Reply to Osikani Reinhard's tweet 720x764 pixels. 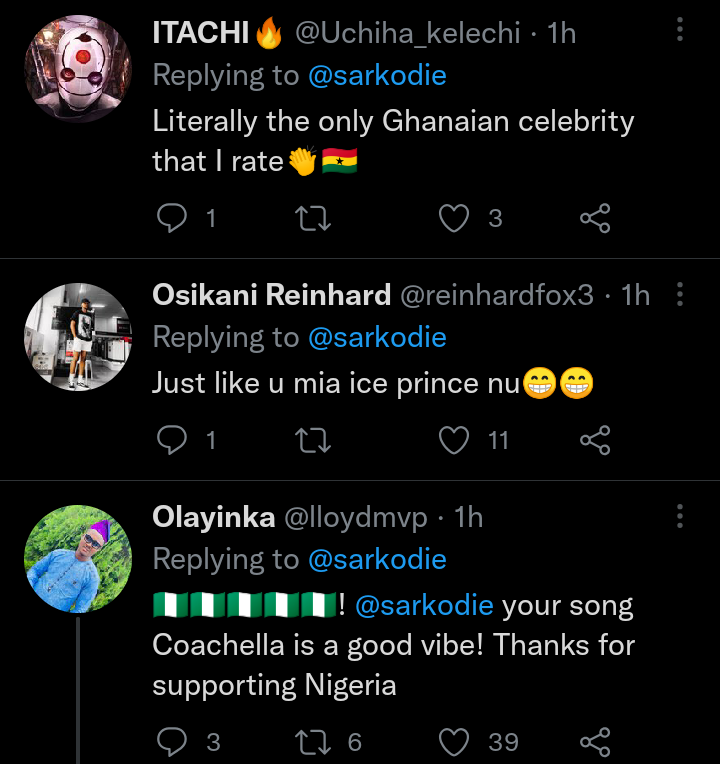[x=173, y=440]
